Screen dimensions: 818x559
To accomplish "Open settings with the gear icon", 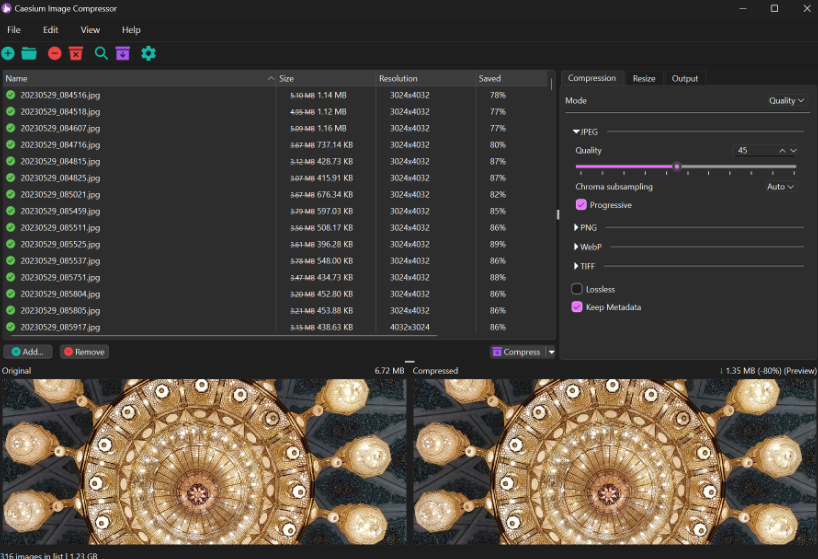I will 148,53.
